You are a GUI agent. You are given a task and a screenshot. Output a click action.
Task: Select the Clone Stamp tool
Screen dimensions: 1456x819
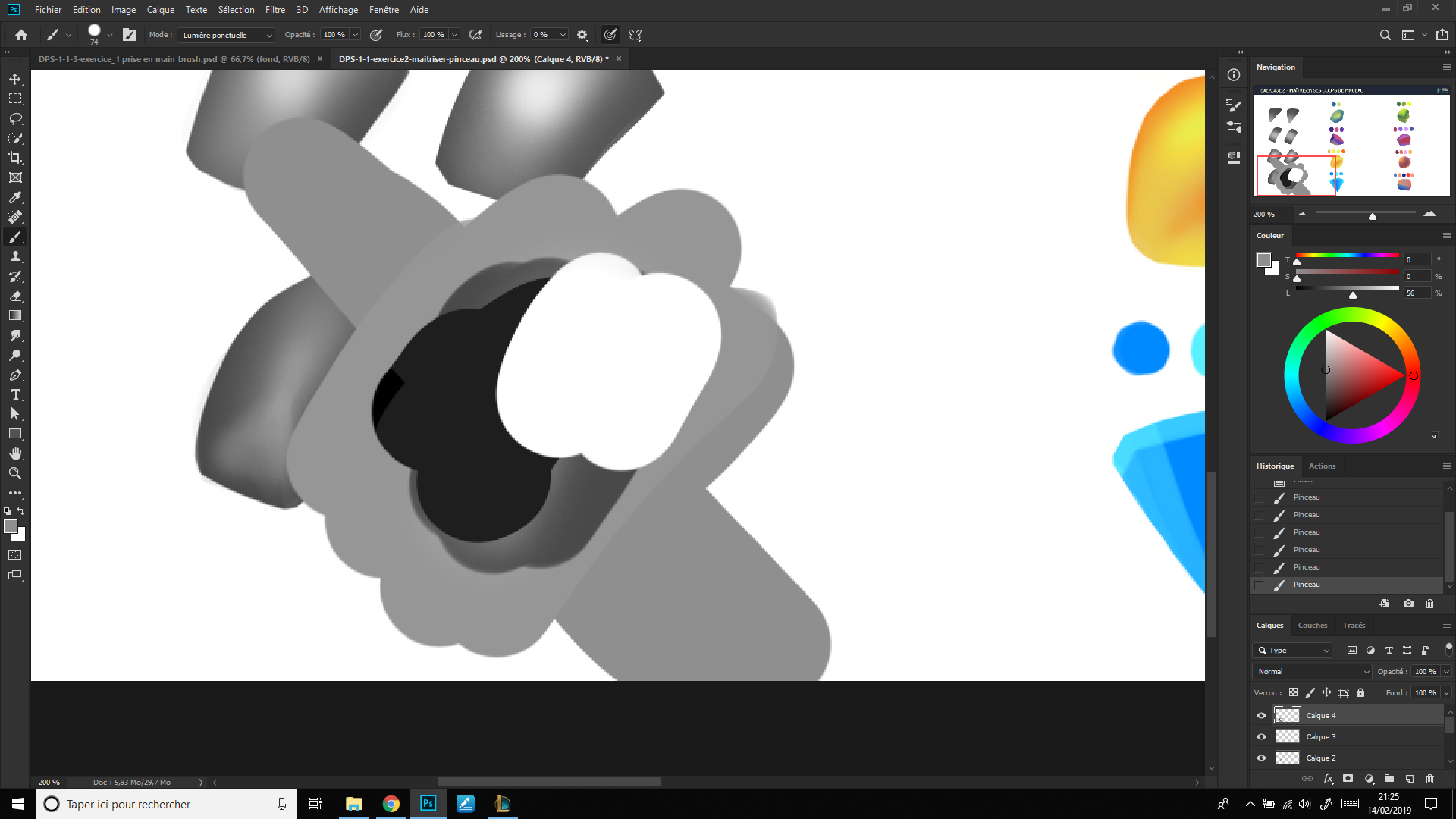pyautogui.click(x=15, y=256)
